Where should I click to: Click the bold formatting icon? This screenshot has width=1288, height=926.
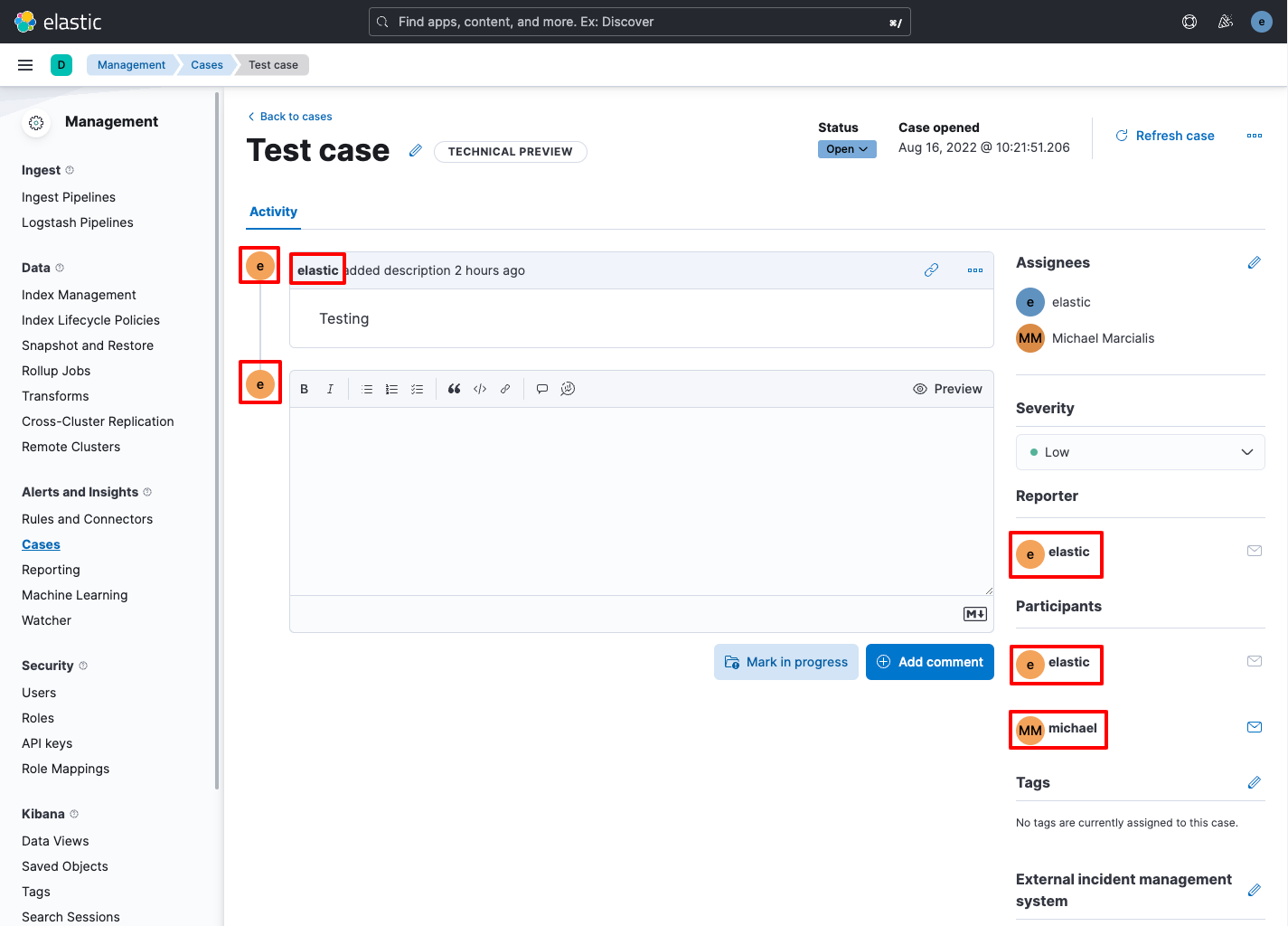[x=305, y=389]
